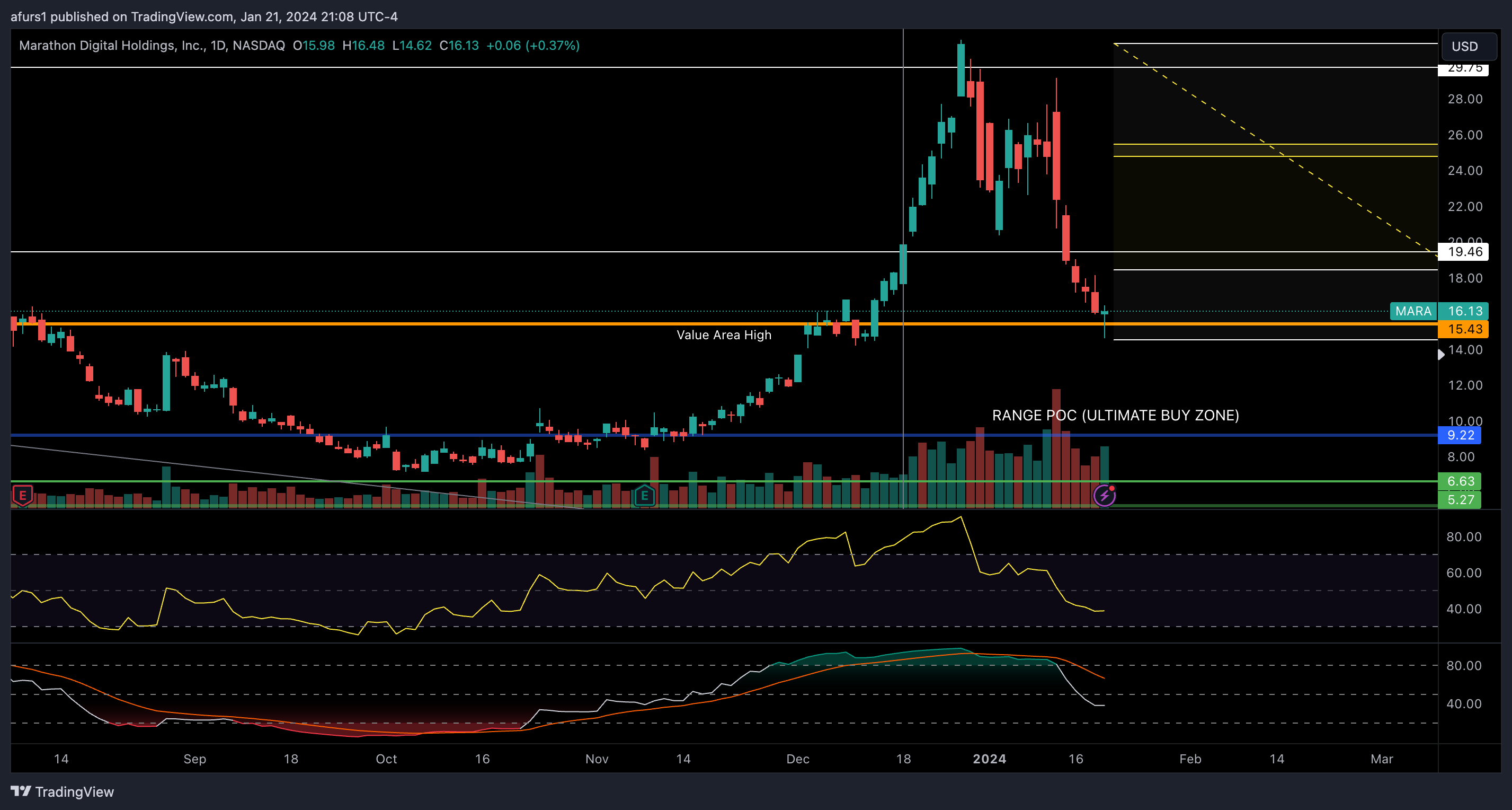1512x810 pixels.
Task: Click the 2024 label on the time axis
Action: point(990,759)
